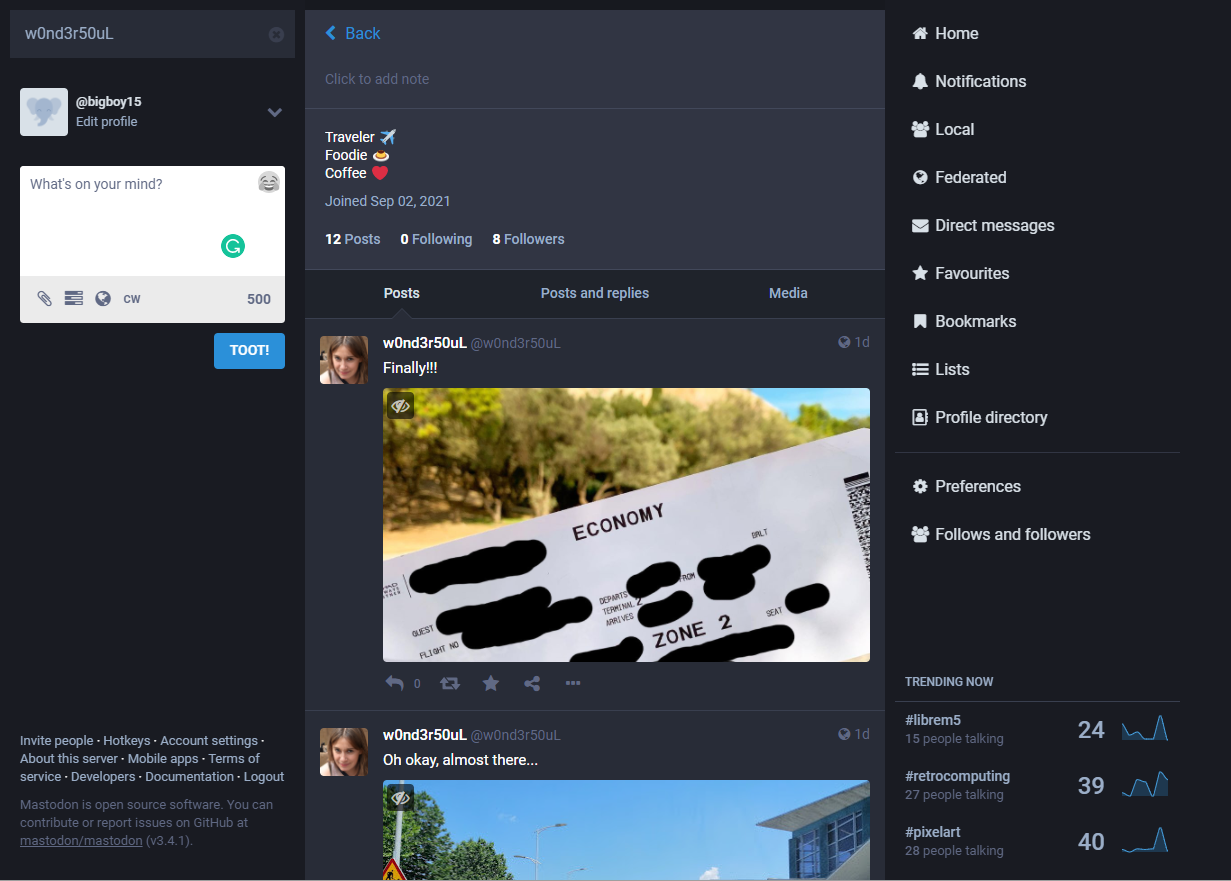Go back using the Back button
Screen dimensions: 1231x881
(353, 33)
